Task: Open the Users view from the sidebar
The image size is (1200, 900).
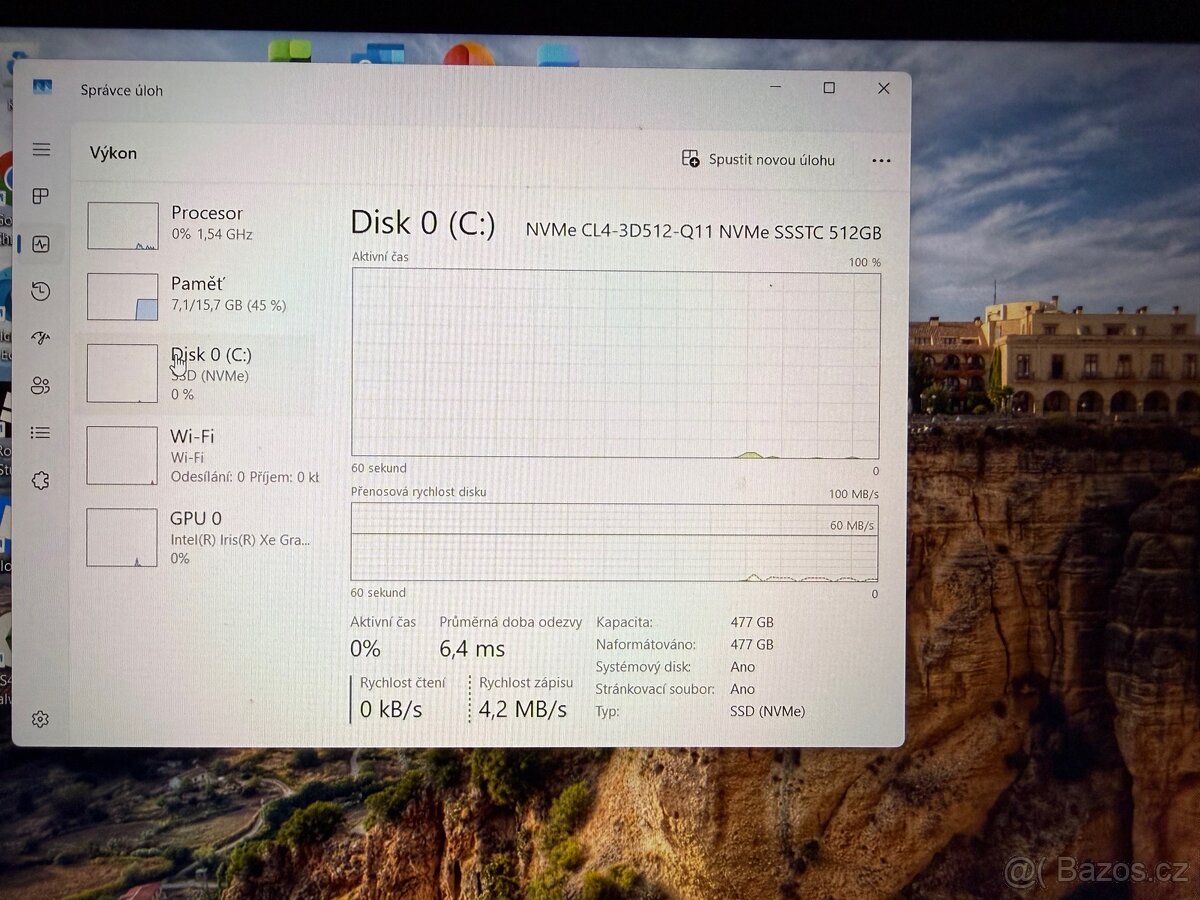Action: [x=41, y=385]
